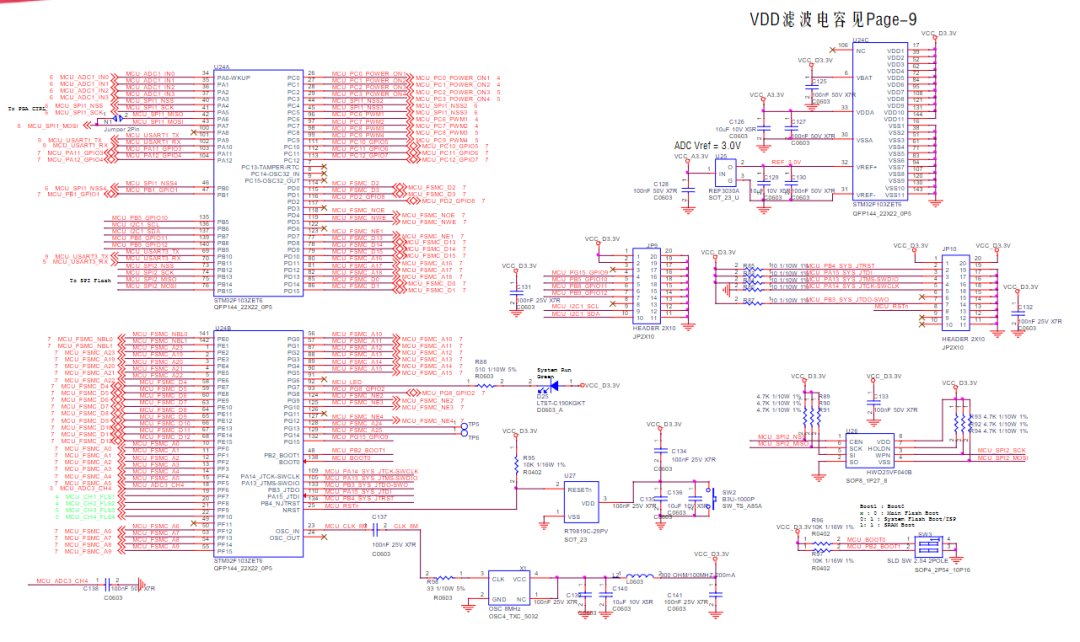The image size is (1080, 642).
Task: Click the 'MCU_LED' net label
Action: (346, 382)
